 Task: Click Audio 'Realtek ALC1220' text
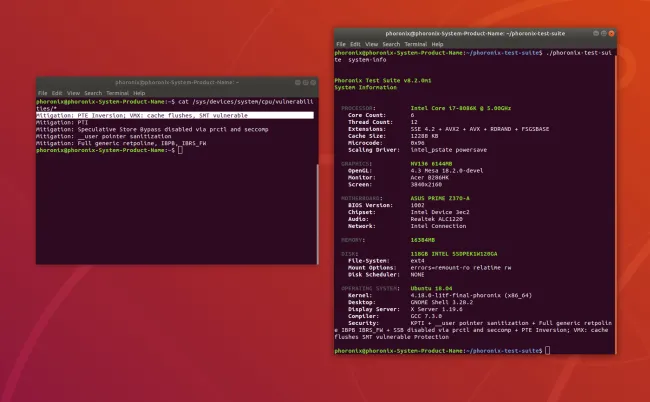coord(437,219)
